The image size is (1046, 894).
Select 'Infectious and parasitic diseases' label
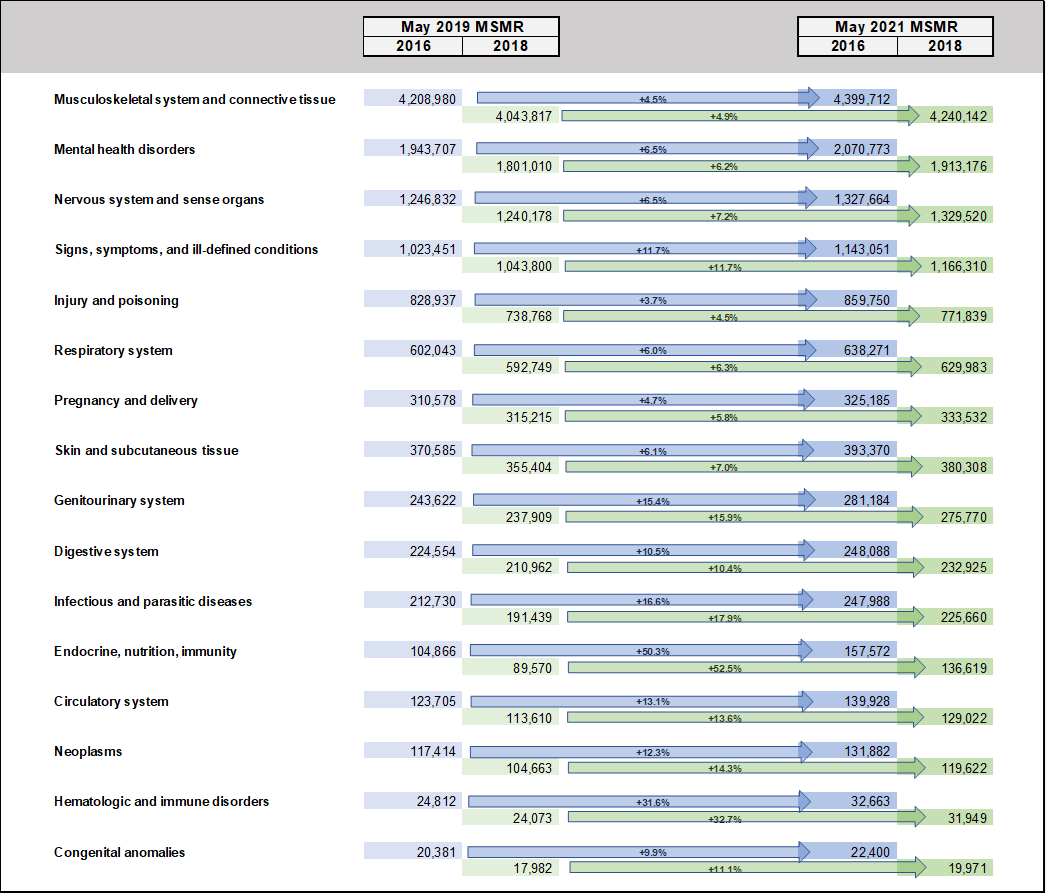[153, 601]
